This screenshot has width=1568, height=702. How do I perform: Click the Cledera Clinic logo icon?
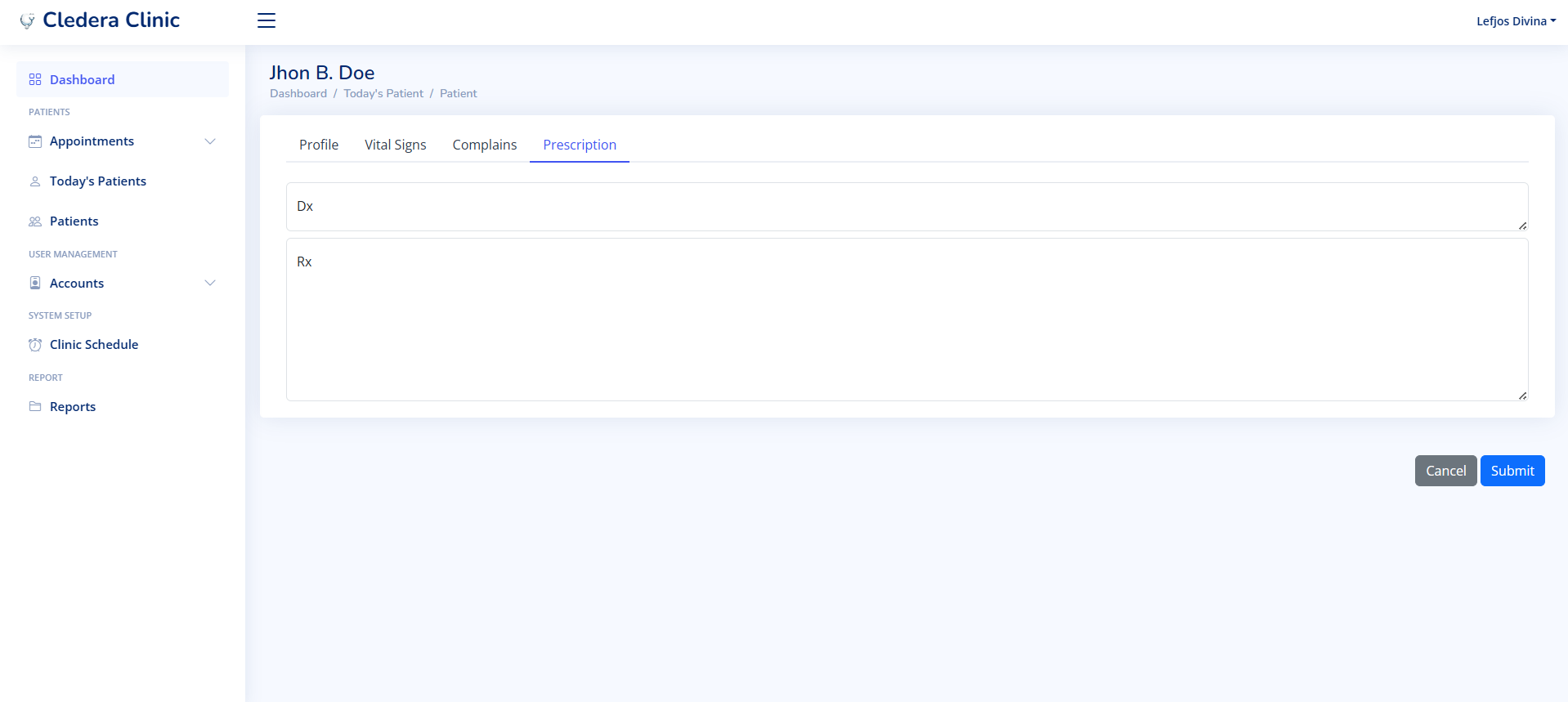(27, 21)
